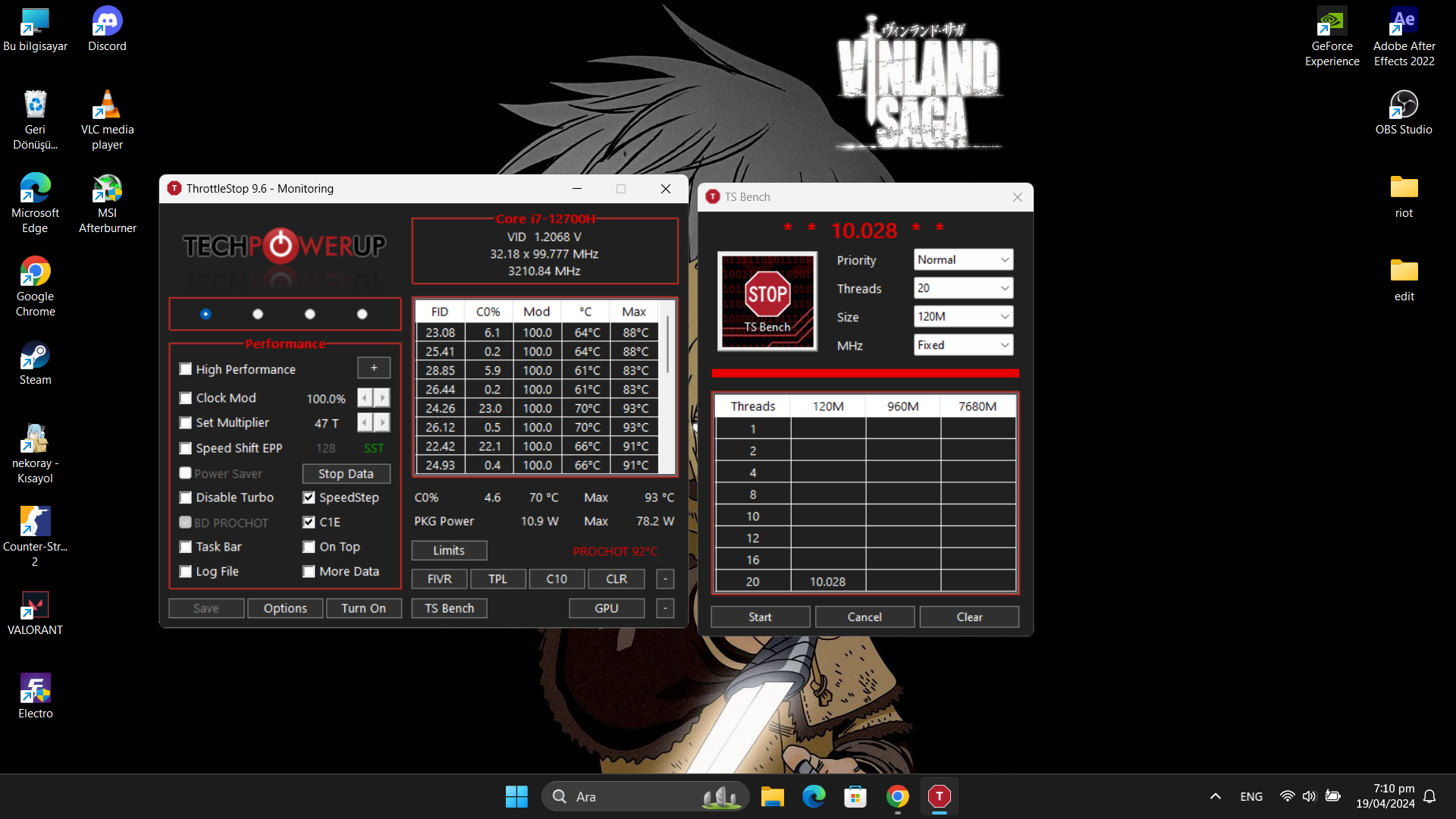
Task: Uncheck the SpeedStep option
Action: click(x=309, y=497)
